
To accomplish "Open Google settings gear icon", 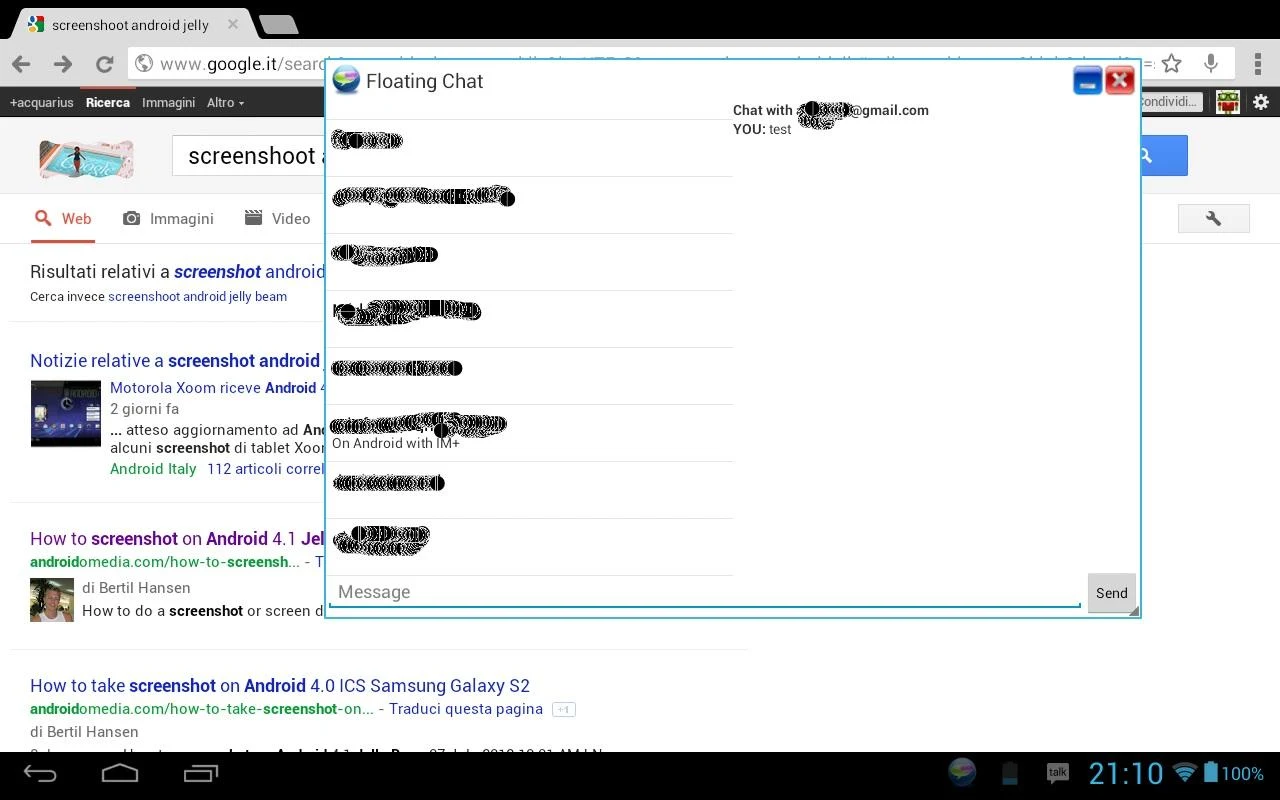I will (x=1261, y=102).
